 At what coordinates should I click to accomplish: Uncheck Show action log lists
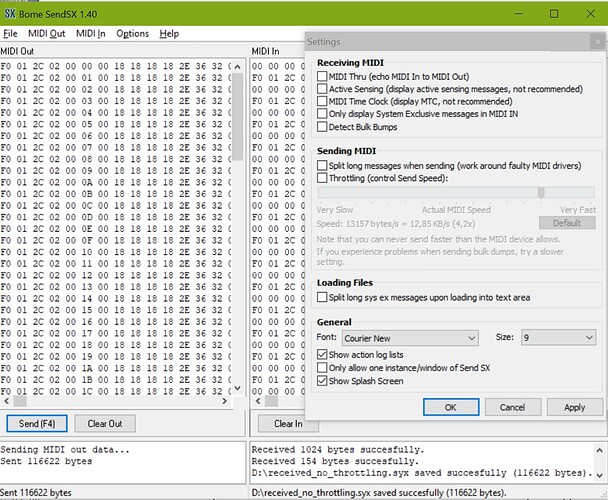(322, 354)
